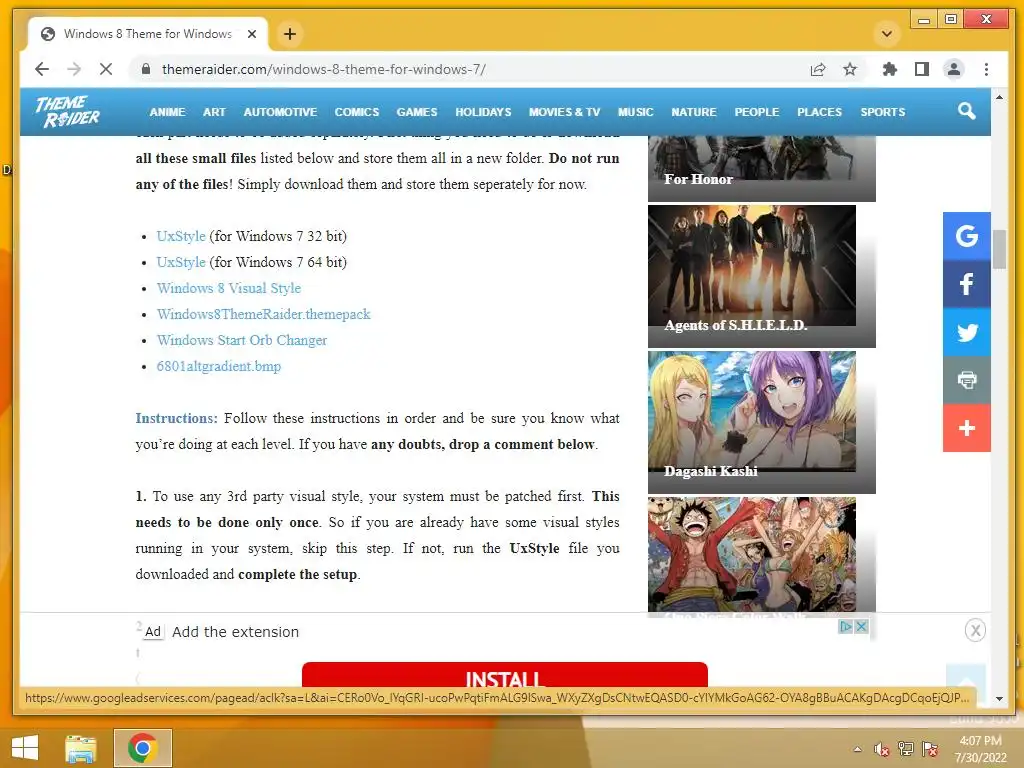Open the MOVIES & TV menu

pyautogui.click(x=564, y=112)
